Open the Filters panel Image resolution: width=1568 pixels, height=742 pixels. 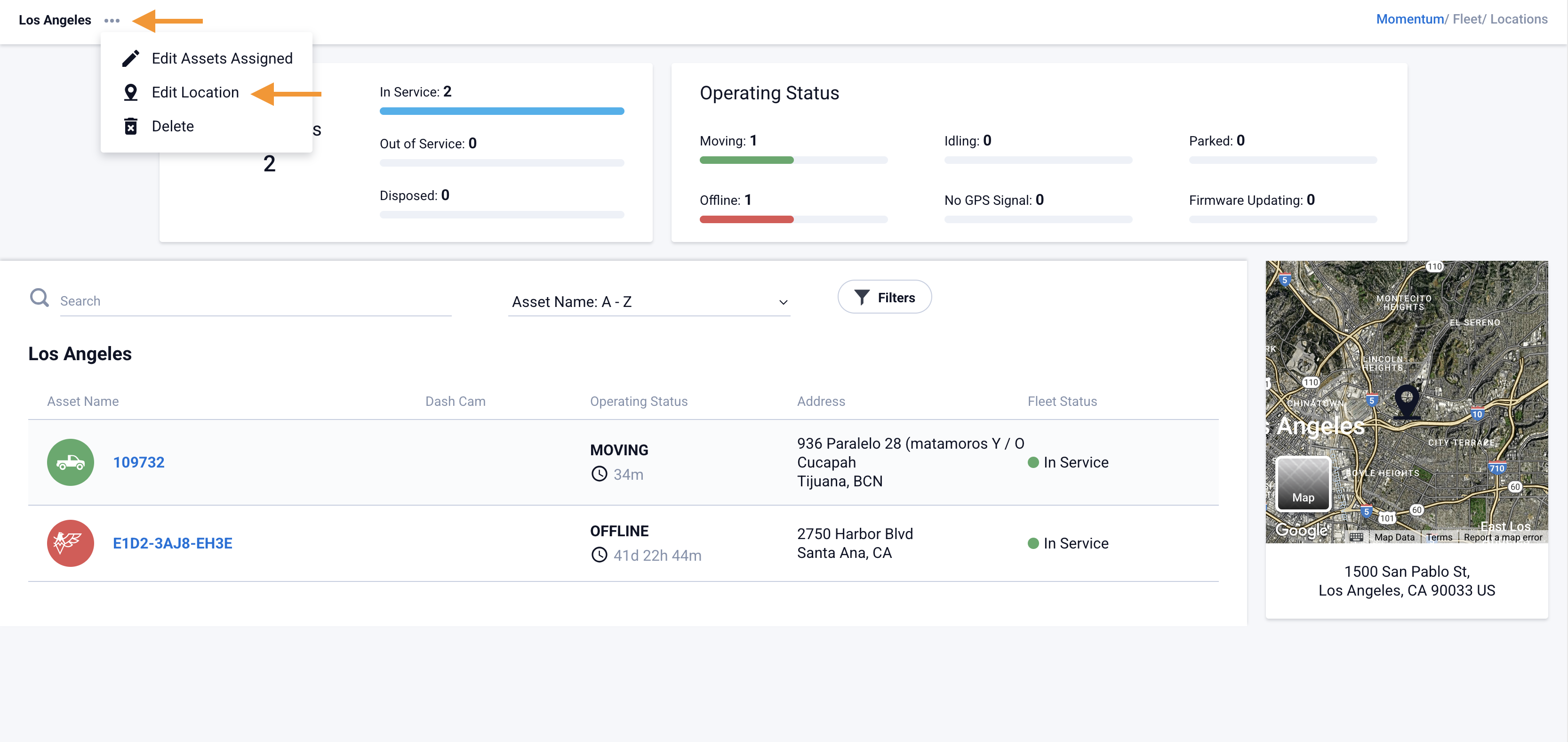(x=884, y=297)
